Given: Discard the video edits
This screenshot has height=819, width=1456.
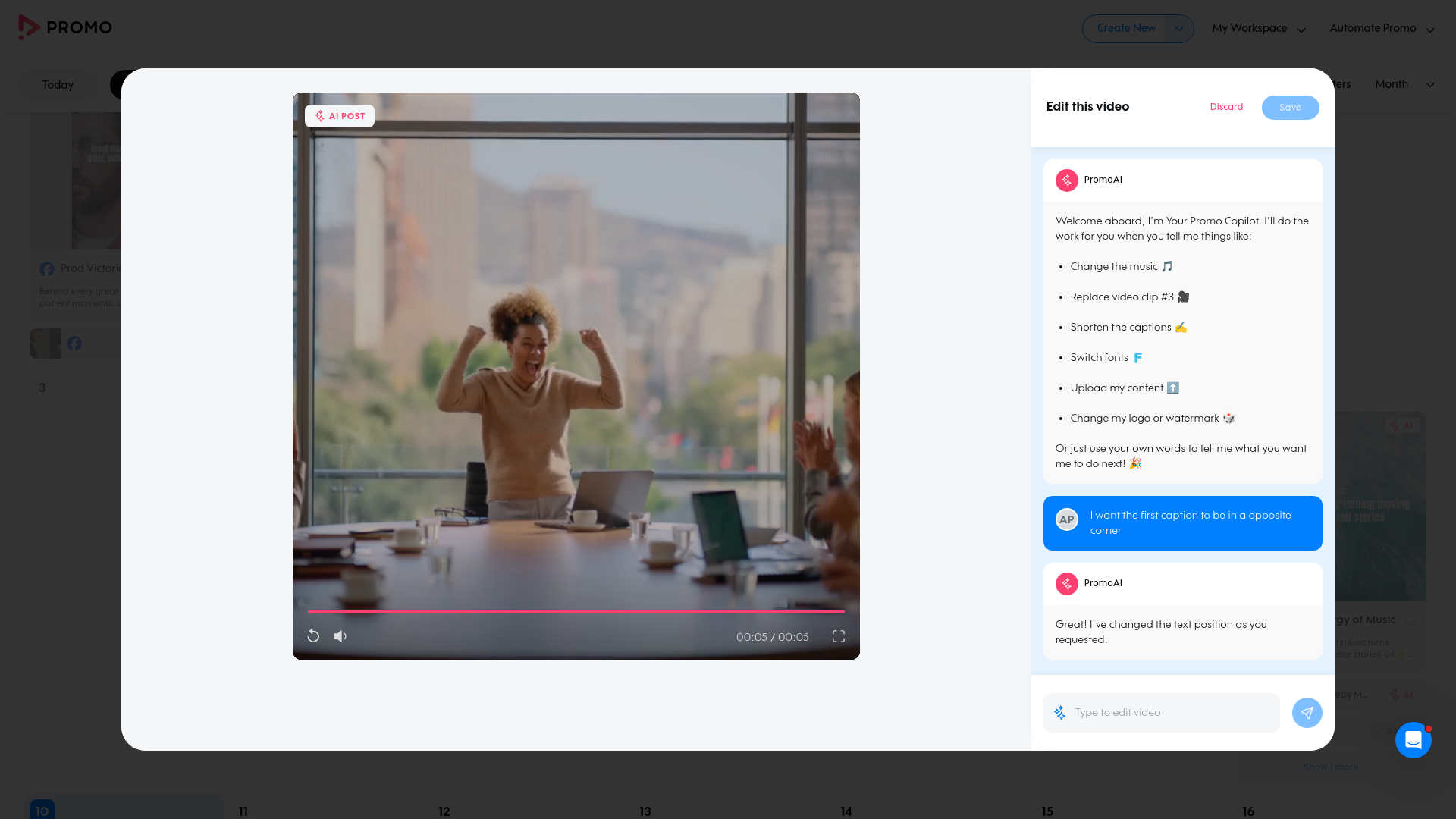Looking at the screenshot, I should [x=1227, y=107].
